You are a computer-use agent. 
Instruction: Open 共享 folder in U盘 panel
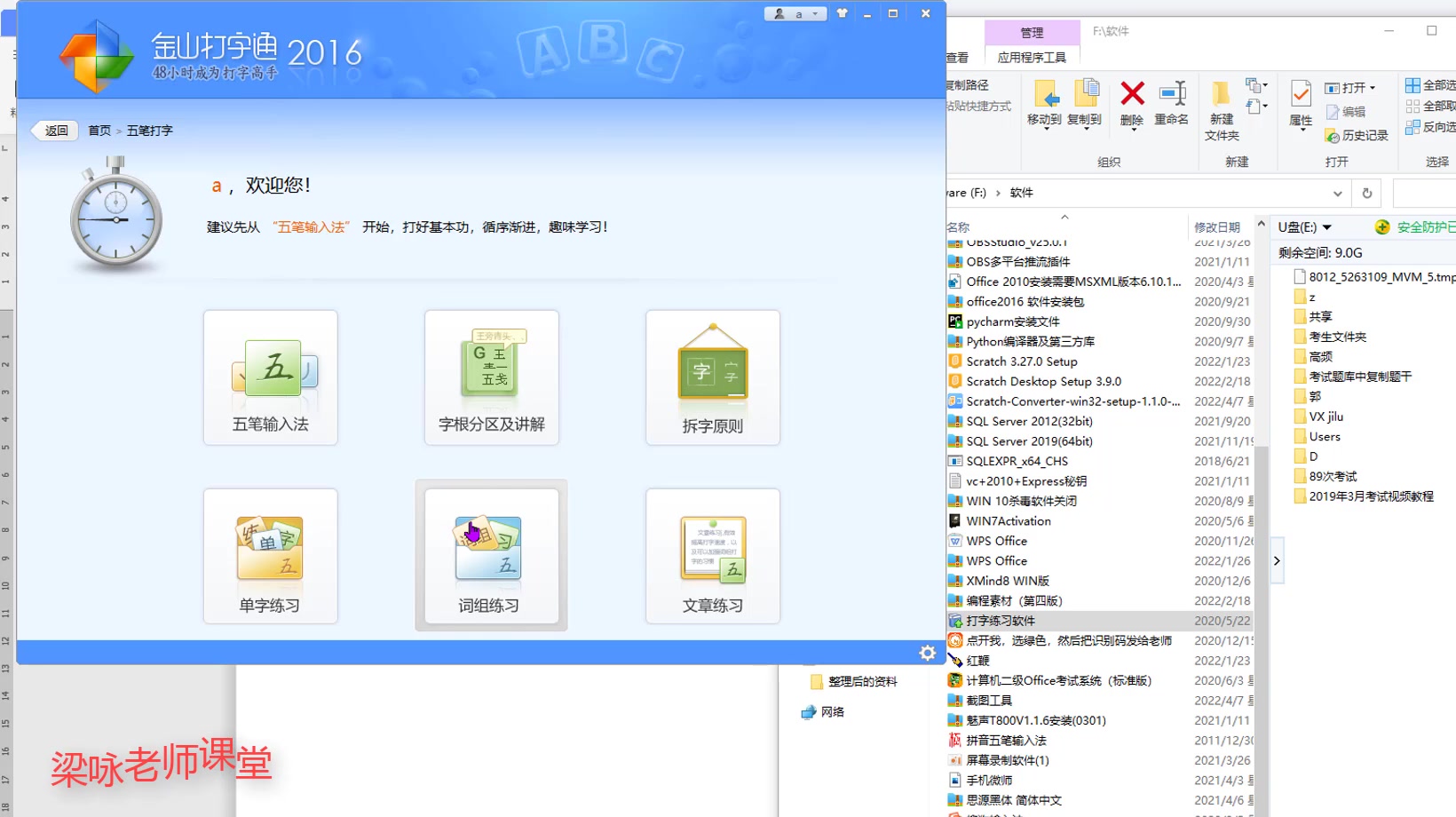click(x=1313, y=317)
